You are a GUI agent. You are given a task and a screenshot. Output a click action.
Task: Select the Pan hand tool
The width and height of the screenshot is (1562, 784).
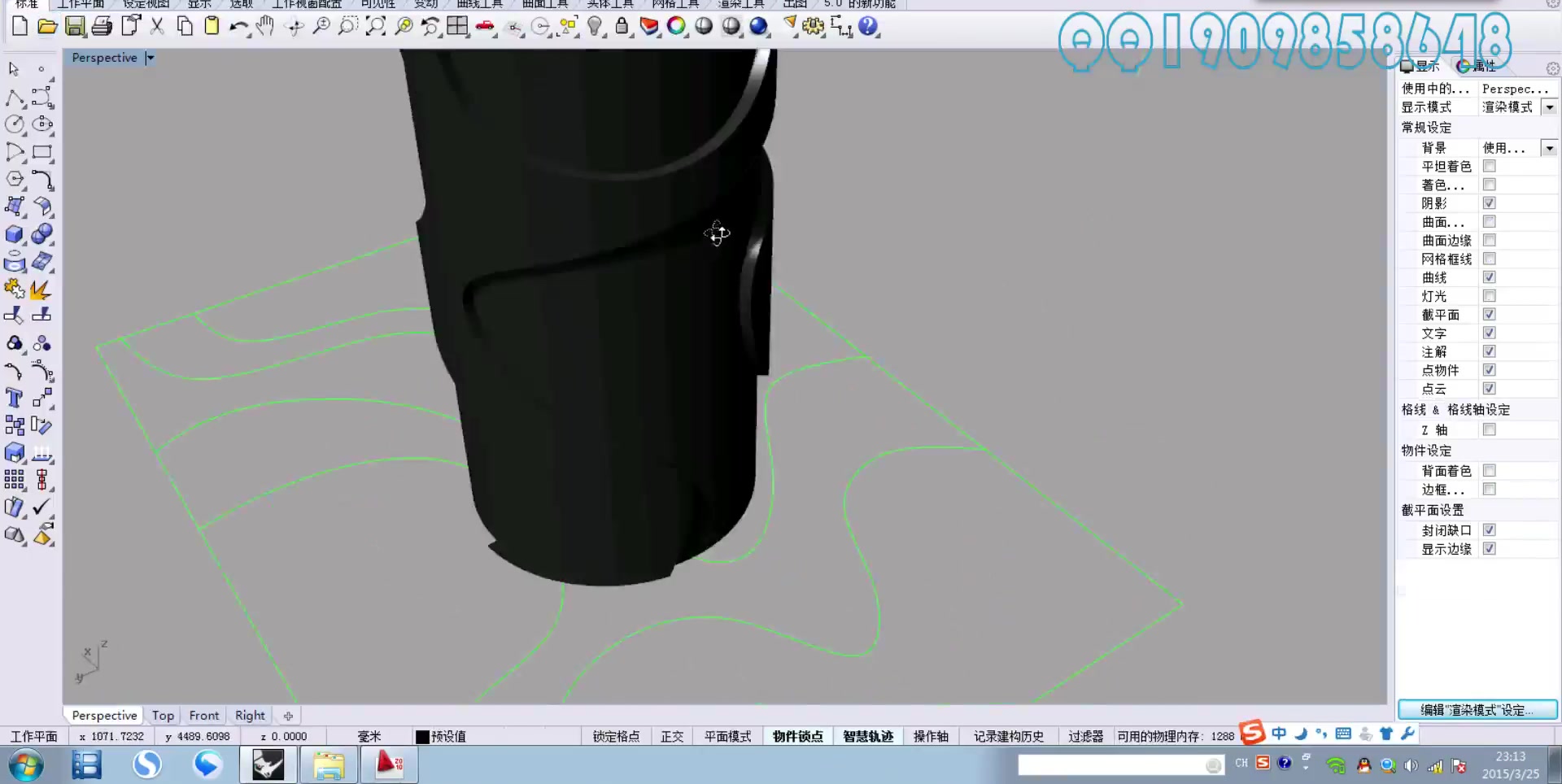point(265,26)
